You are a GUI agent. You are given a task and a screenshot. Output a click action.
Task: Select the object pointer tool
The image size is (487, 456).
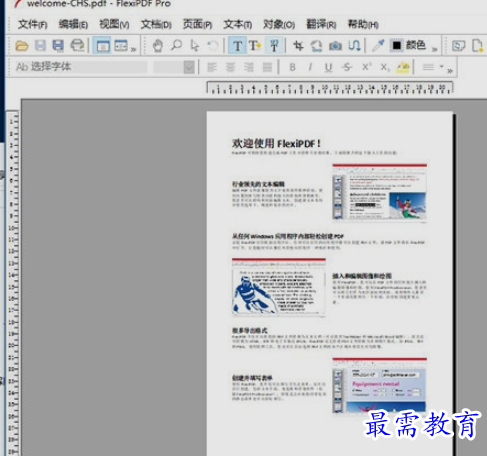pos(195,45)
